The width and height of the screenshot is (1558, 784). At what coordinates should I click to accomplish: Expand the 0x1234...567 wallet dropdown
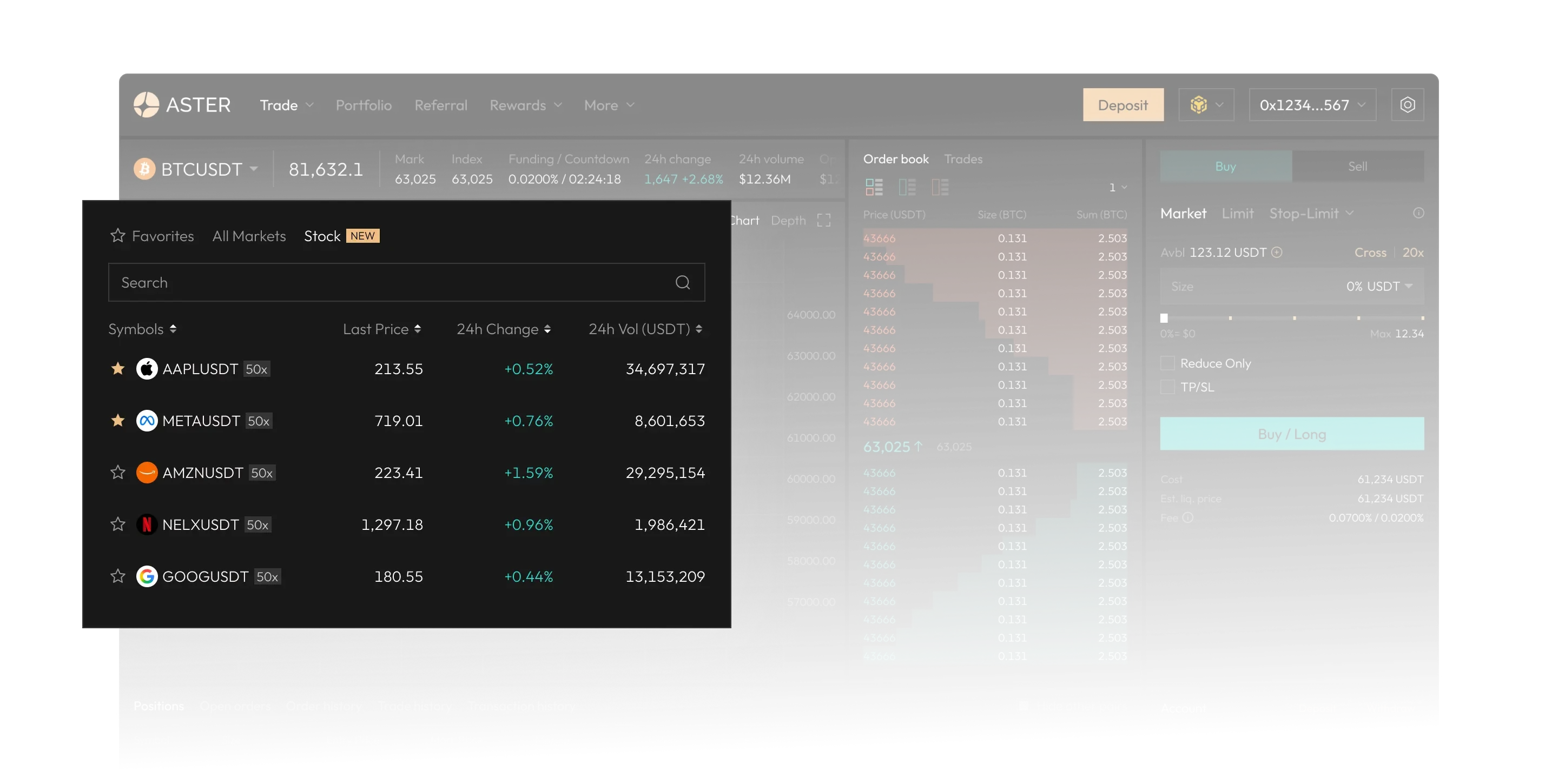pyautogui.click(x=1312, y=104)
